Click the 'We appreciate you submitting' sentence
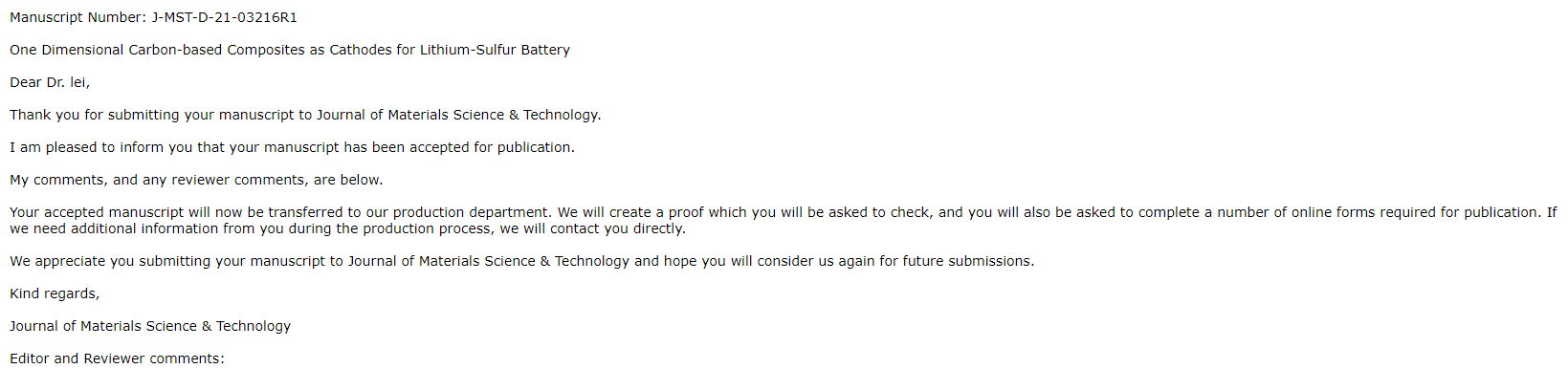This screenshot has height=369, width=1568. point(521,261)
